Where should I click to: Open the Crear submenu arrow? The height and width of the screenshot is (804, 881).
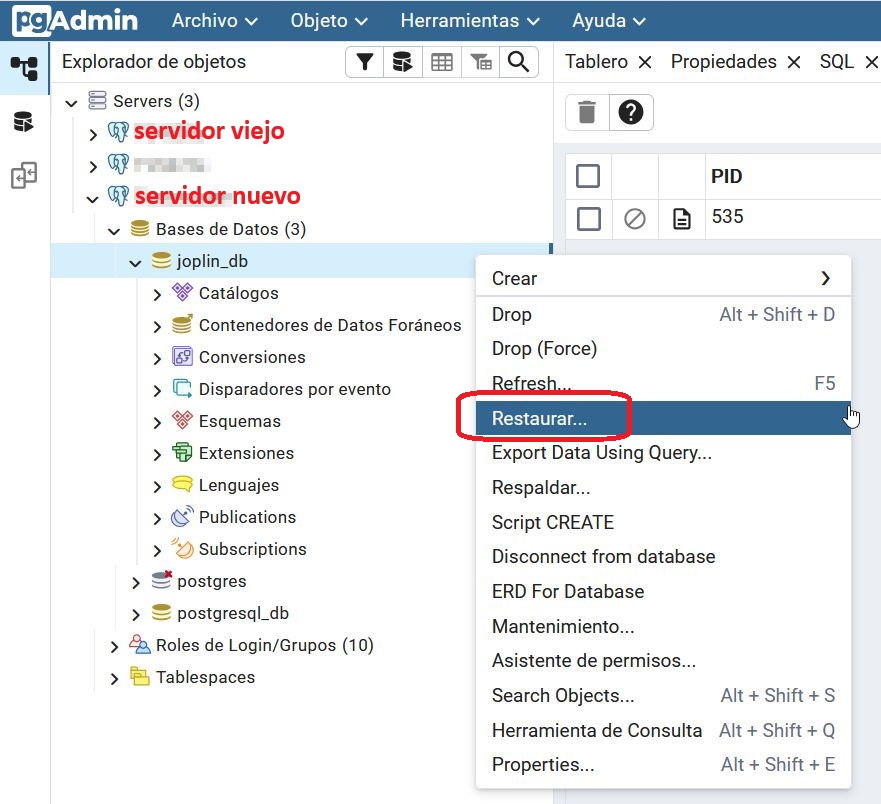tap(825, 278)
